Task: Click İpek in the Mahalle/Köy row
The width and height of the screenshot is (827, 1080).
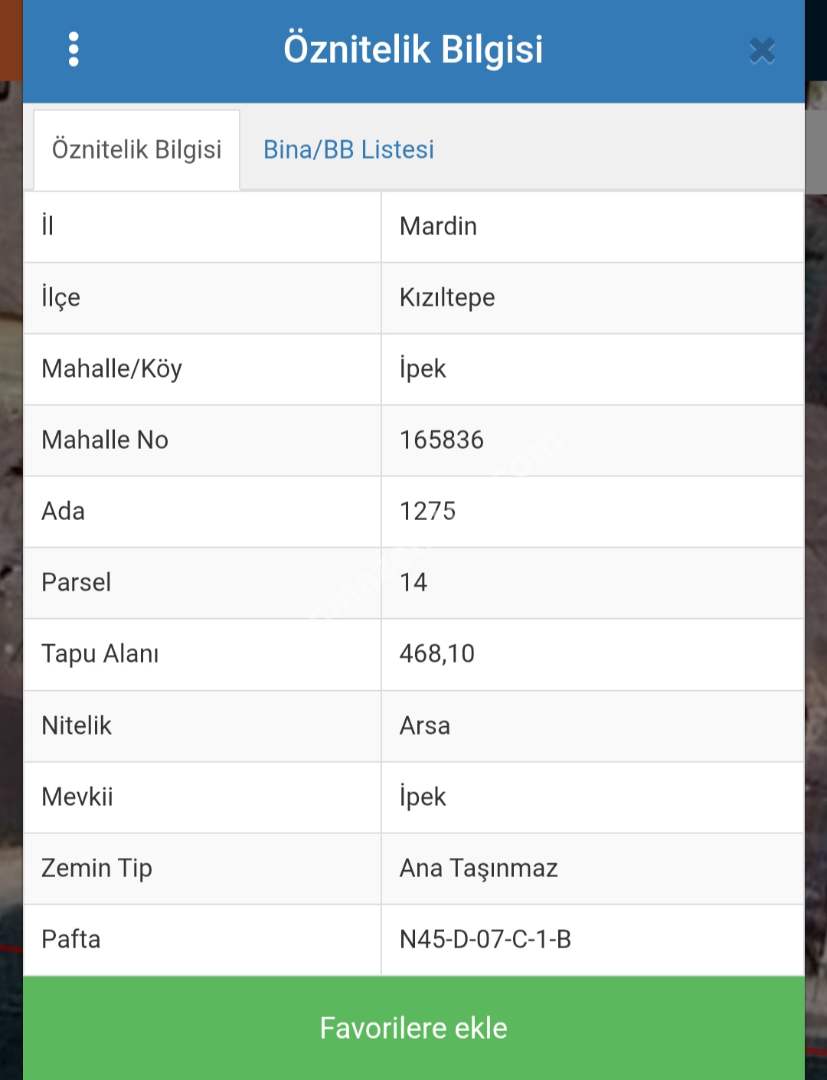Action: (422, 369)
